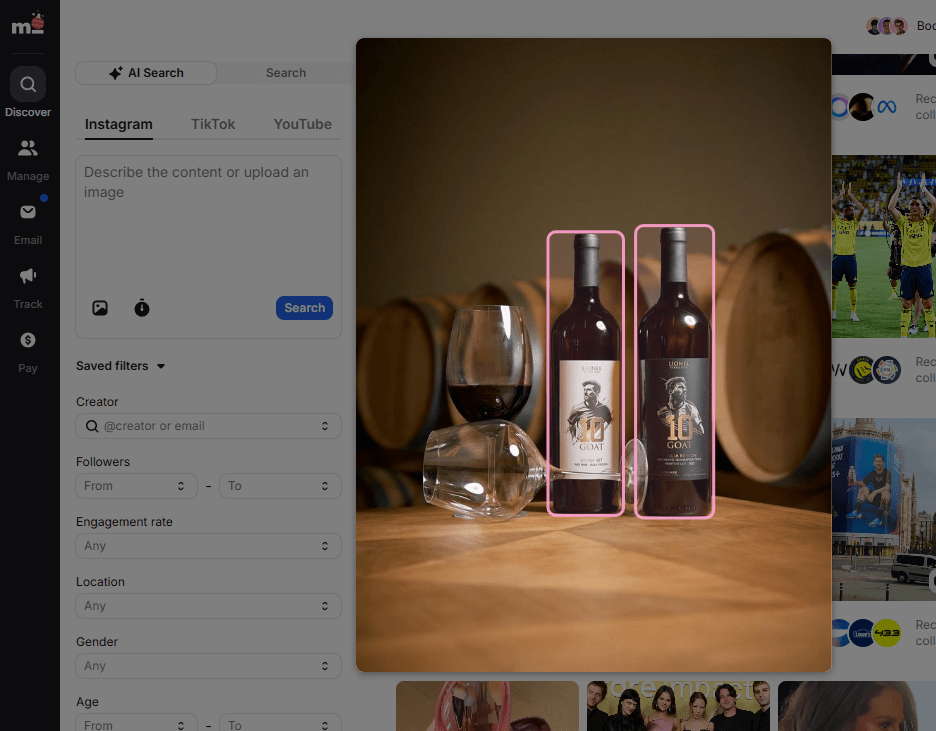Open the yellow-jersey football players thumbnail

coord(883,246)
